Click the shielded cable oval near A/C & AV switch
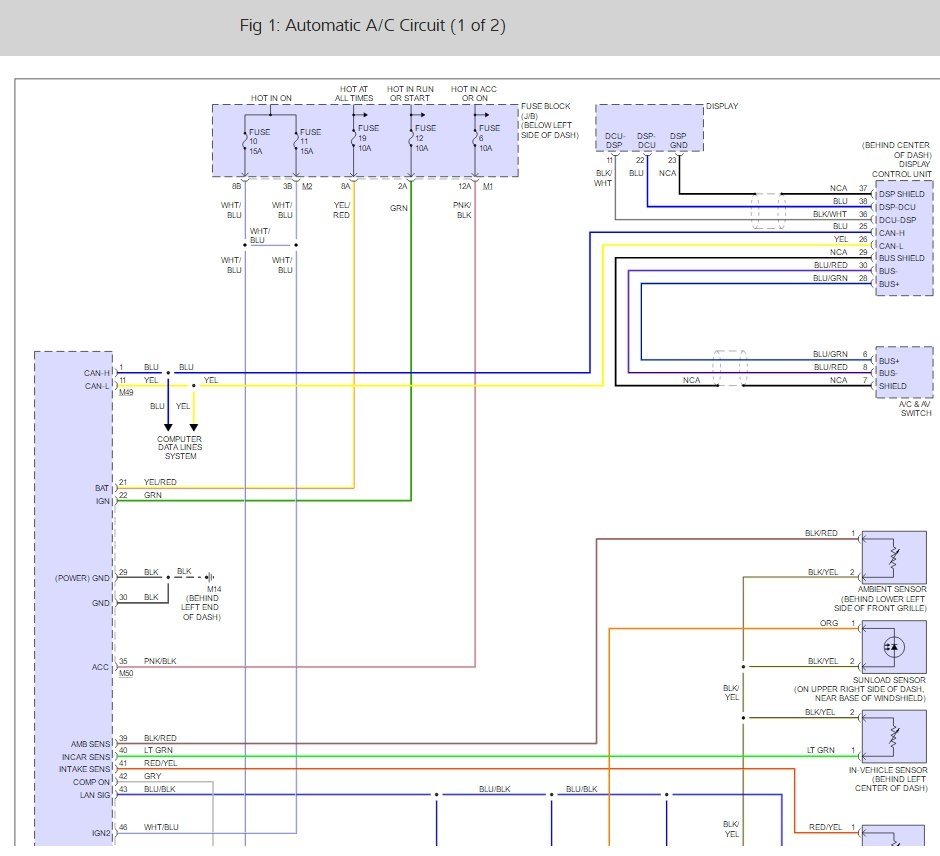The width and height of the screenshot is (940, 856). [x=730, y=368]
